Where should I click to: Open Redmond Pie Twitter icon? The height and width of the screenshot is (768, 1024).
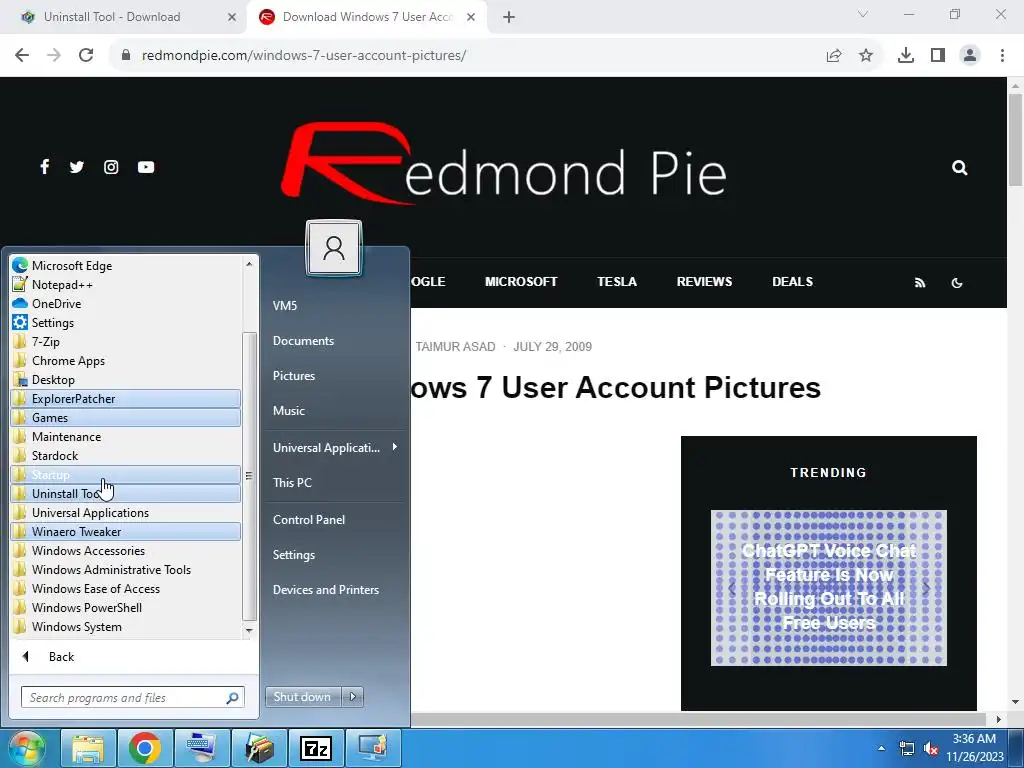pos(77,167)
